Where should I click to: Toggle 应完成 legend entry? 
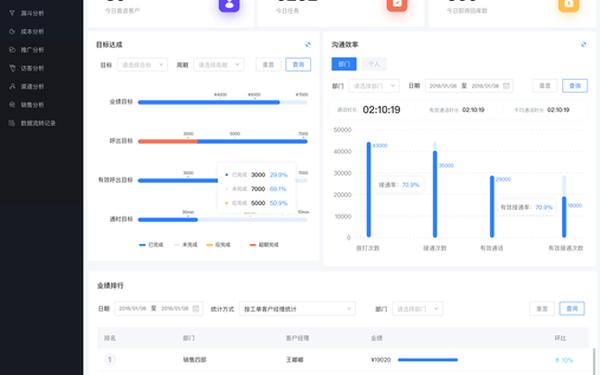coord(218,245)
